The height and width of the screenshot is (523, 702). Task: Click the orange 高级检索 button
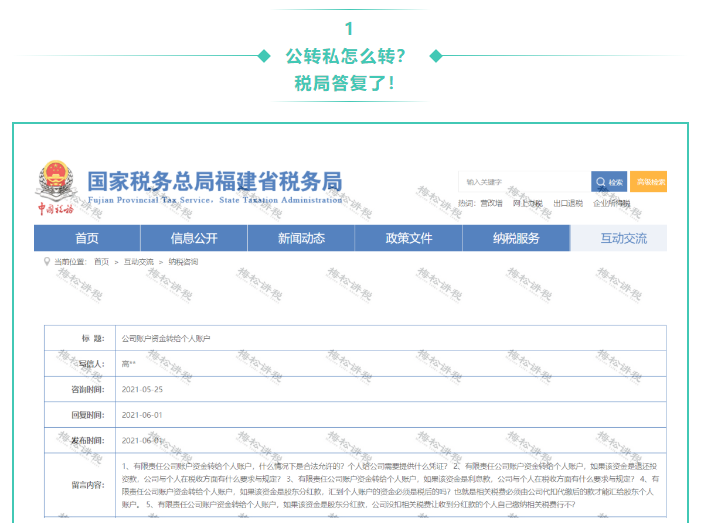click(x=648, y=182)
